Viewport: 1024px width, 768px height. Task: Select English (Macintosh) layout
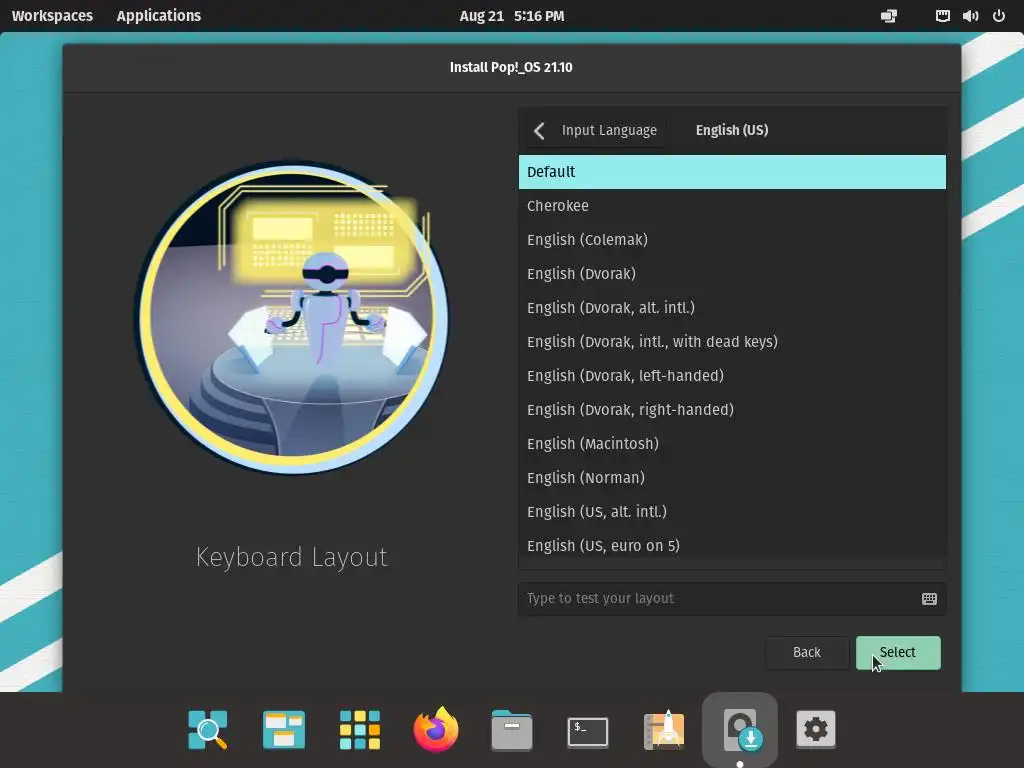click(x=732, y=443)
